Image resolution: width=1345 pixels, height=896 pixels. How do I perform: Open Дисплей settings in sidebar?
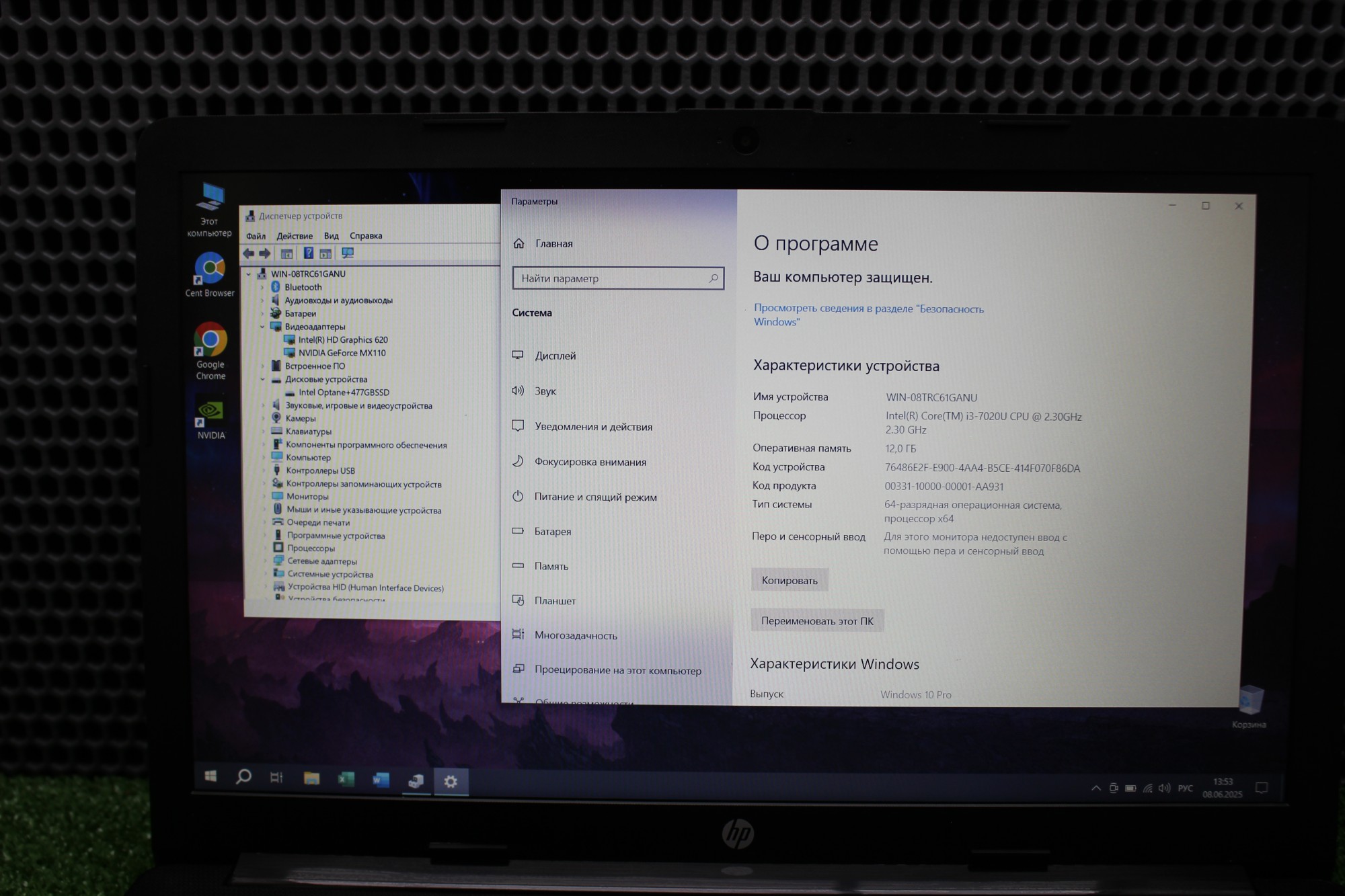coord(555,356)
